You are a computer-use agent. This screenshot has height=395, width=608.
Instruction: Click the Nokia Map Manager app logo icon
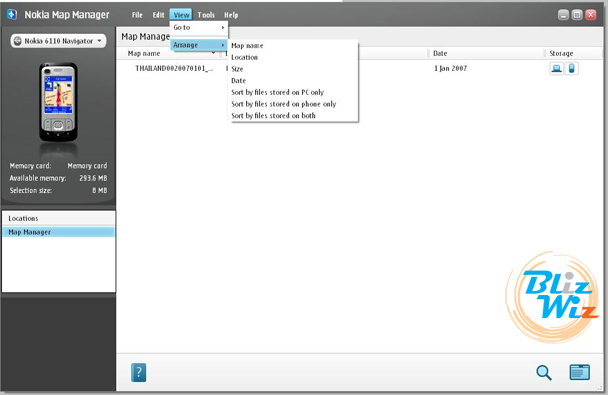(x=12, y=15)
